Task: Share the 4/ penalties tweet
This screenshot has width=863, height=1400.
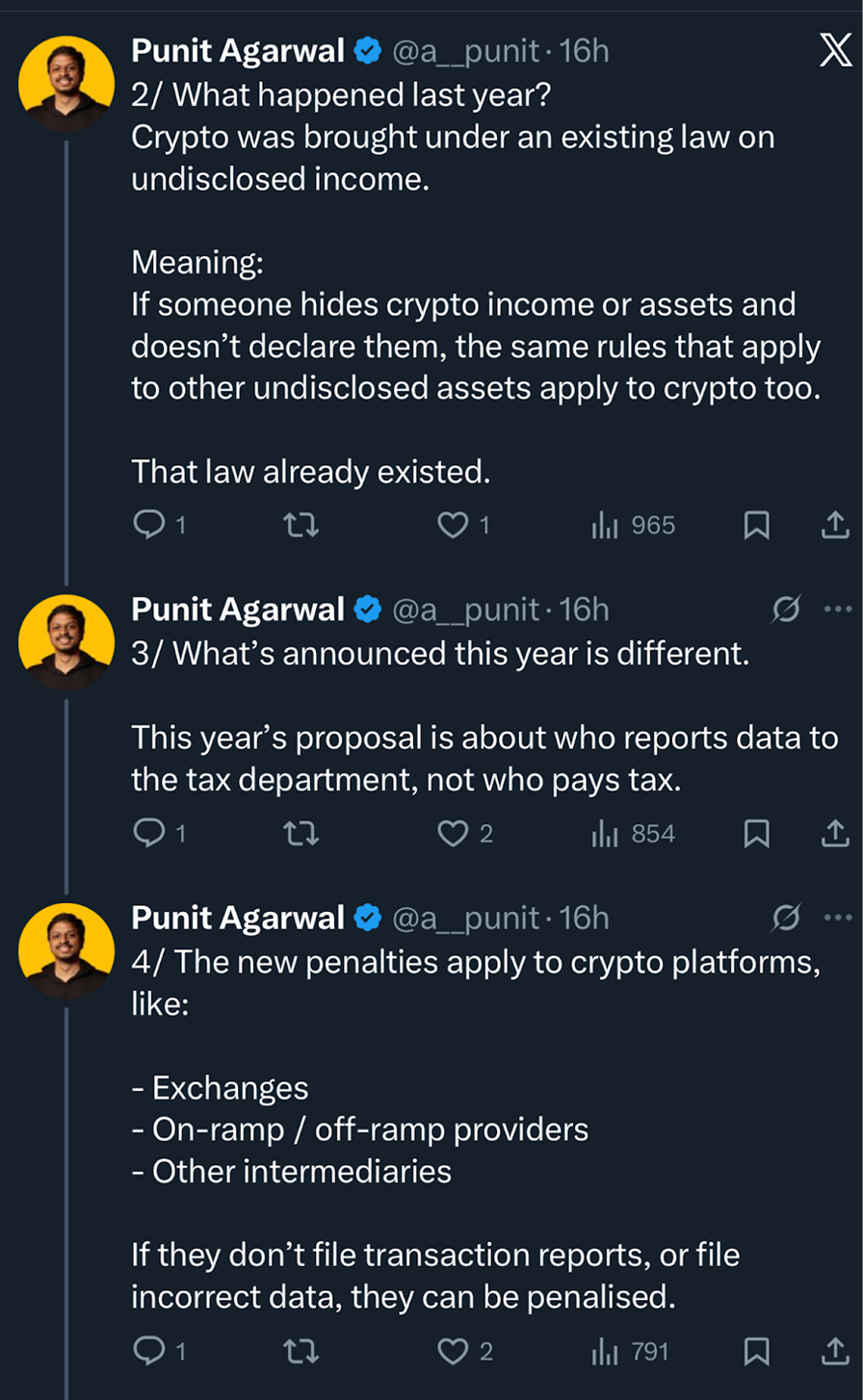Action: coord(834,1352)
